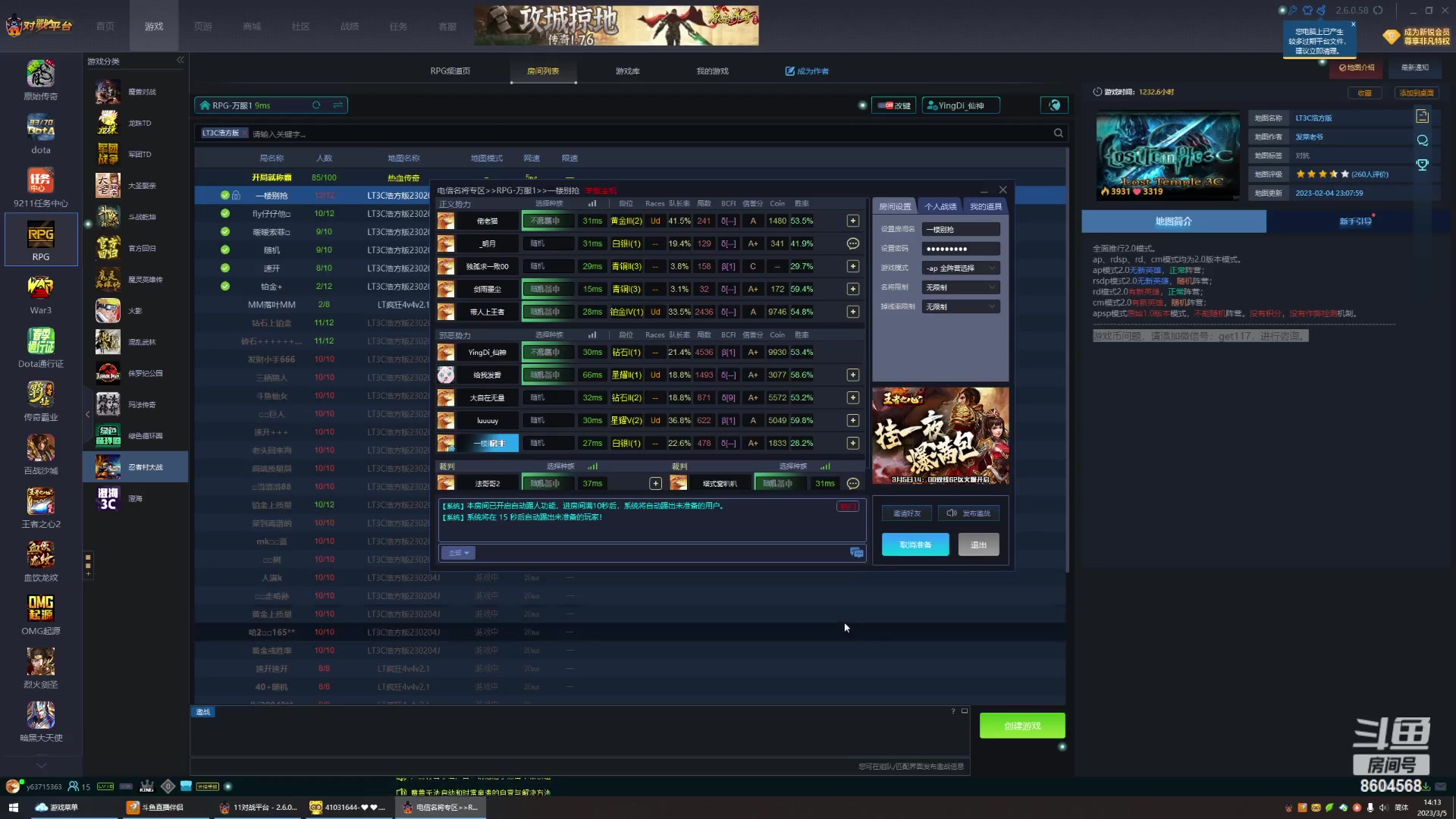Select 龙珠TD in the game categories
This screenshot has width=1456, height=819.
point(135,123)
